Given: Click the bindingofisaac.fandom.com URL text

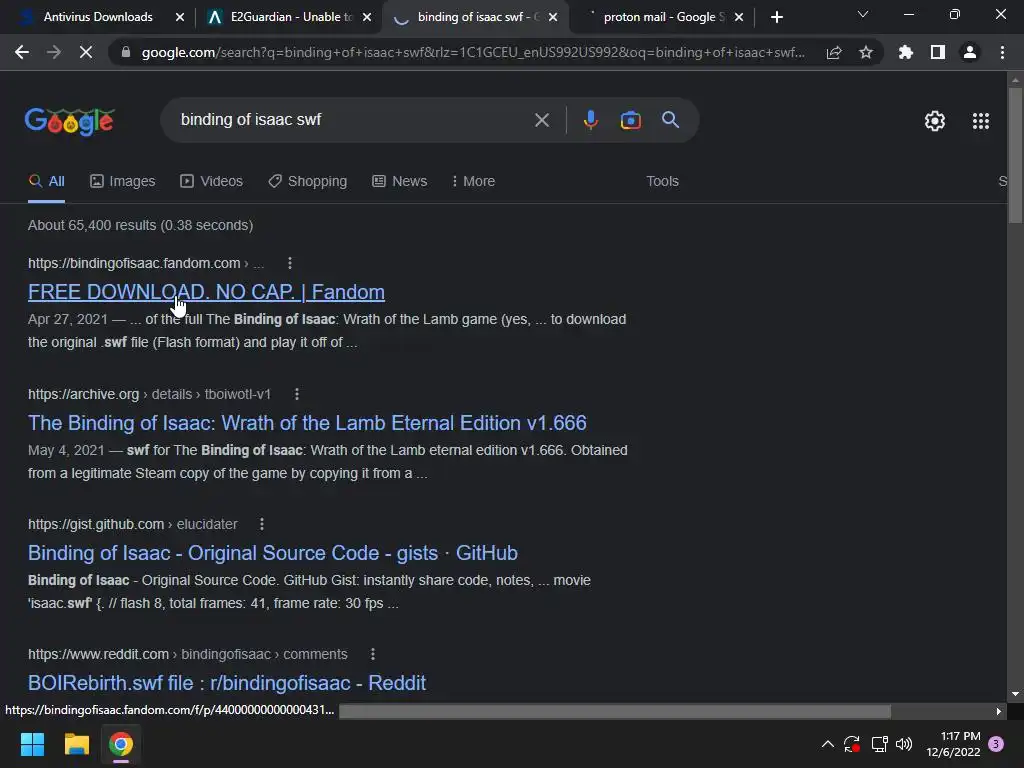Looking at the screenshot, I should 134,263.
